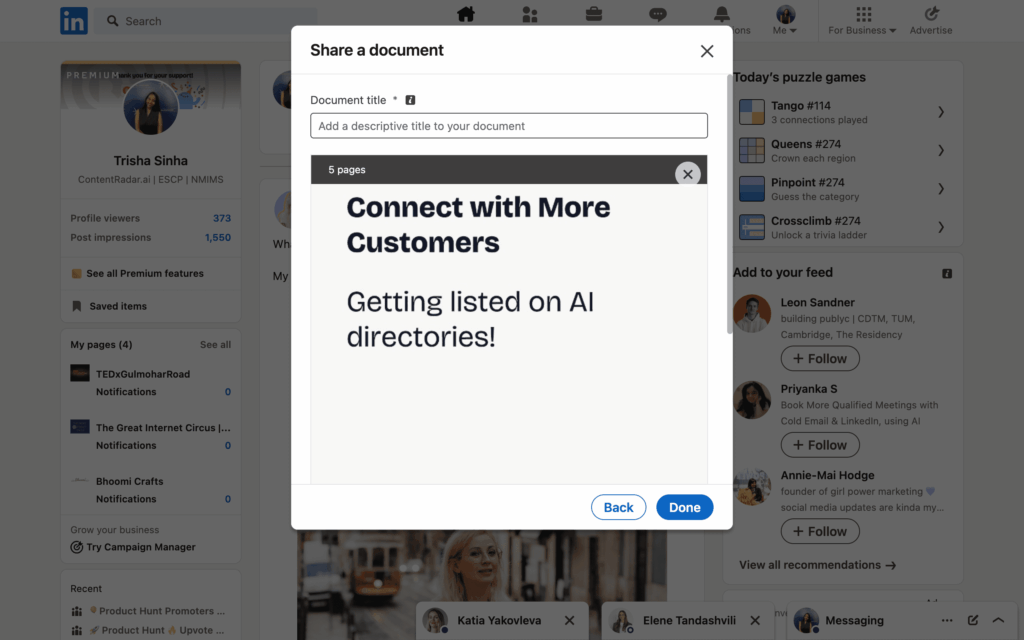Click the Back button
This screenshot has width=1024, height=640.
(618, 507)
